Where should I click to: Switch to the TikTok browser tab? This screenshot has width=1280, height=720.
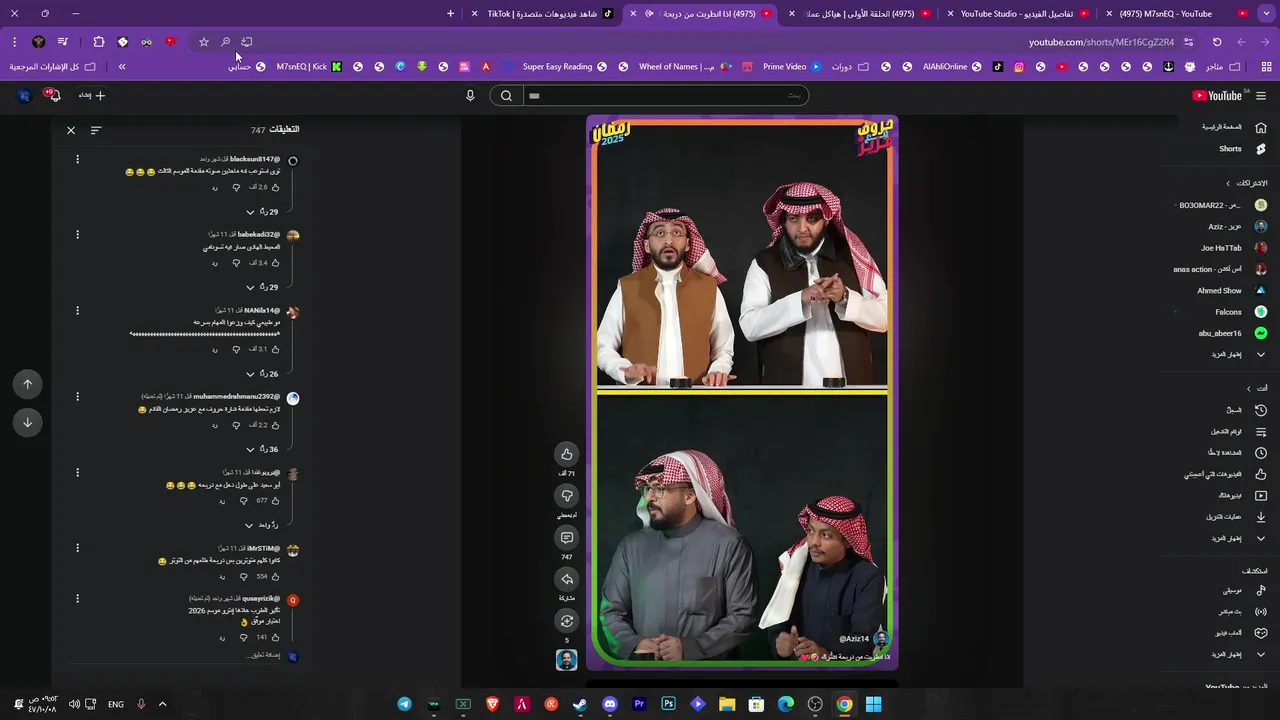[x=546, y=14]
